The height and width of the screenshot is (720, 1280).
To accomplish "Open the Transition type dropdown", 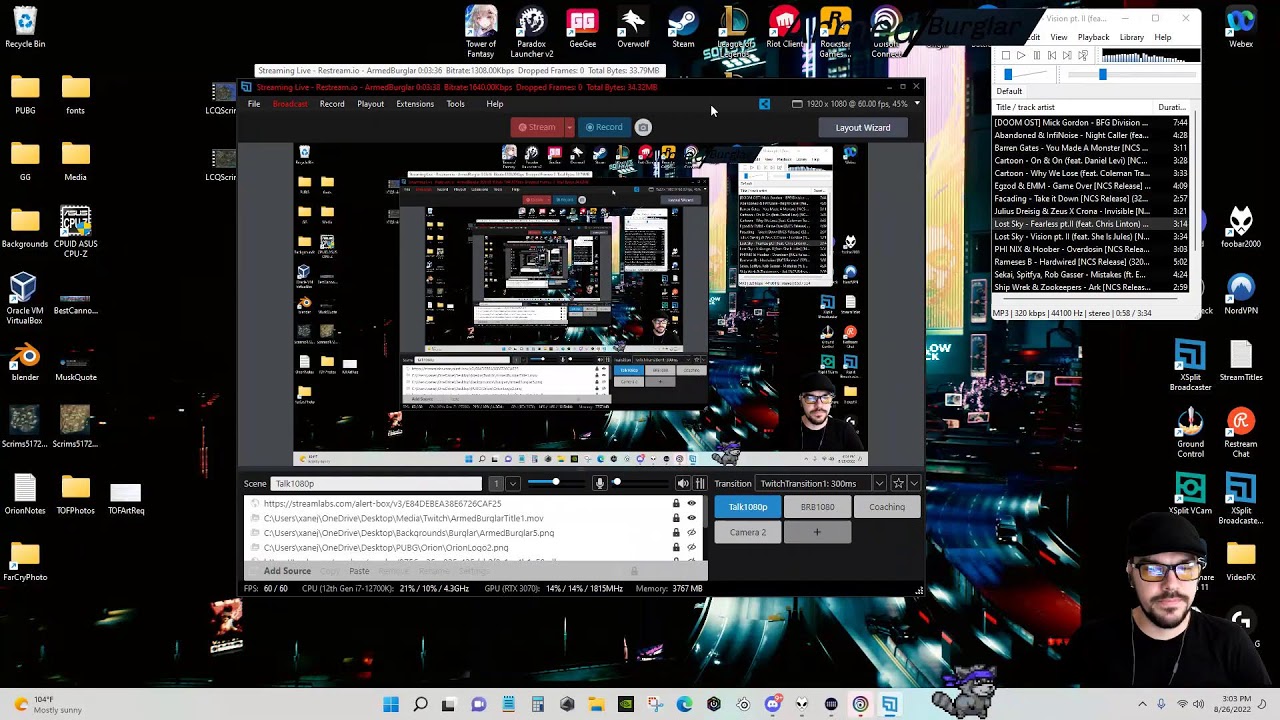I will point(879,484).
